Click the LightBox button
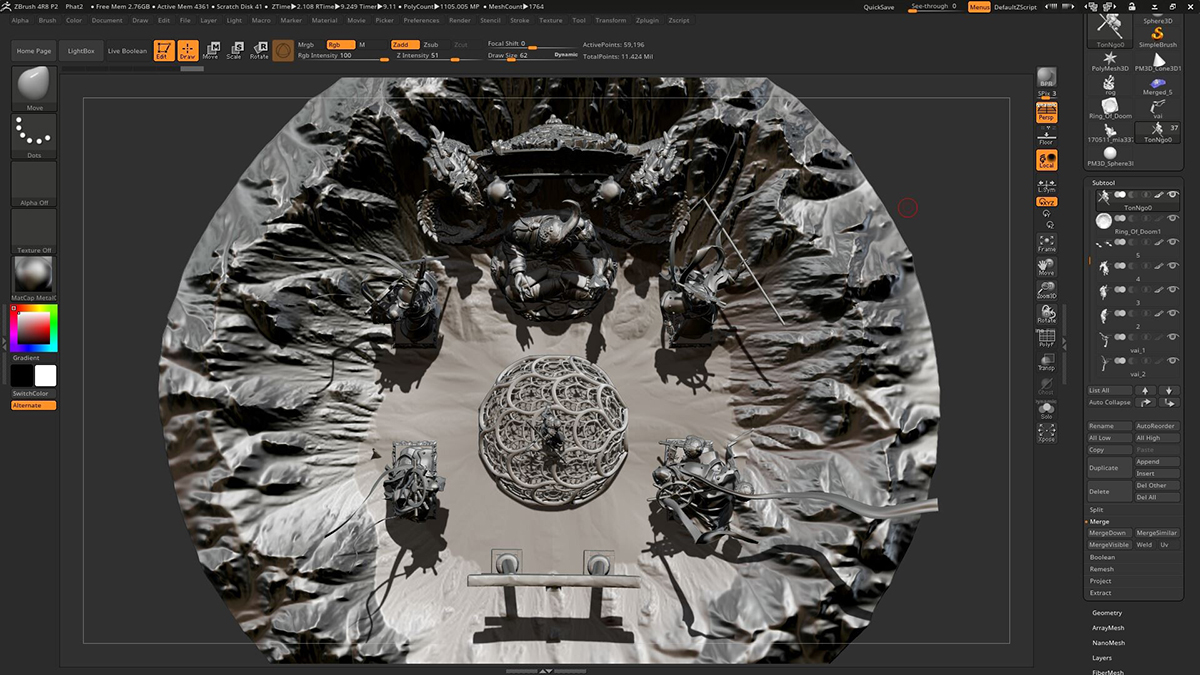 pyautogui.click(x=79, y=51)
